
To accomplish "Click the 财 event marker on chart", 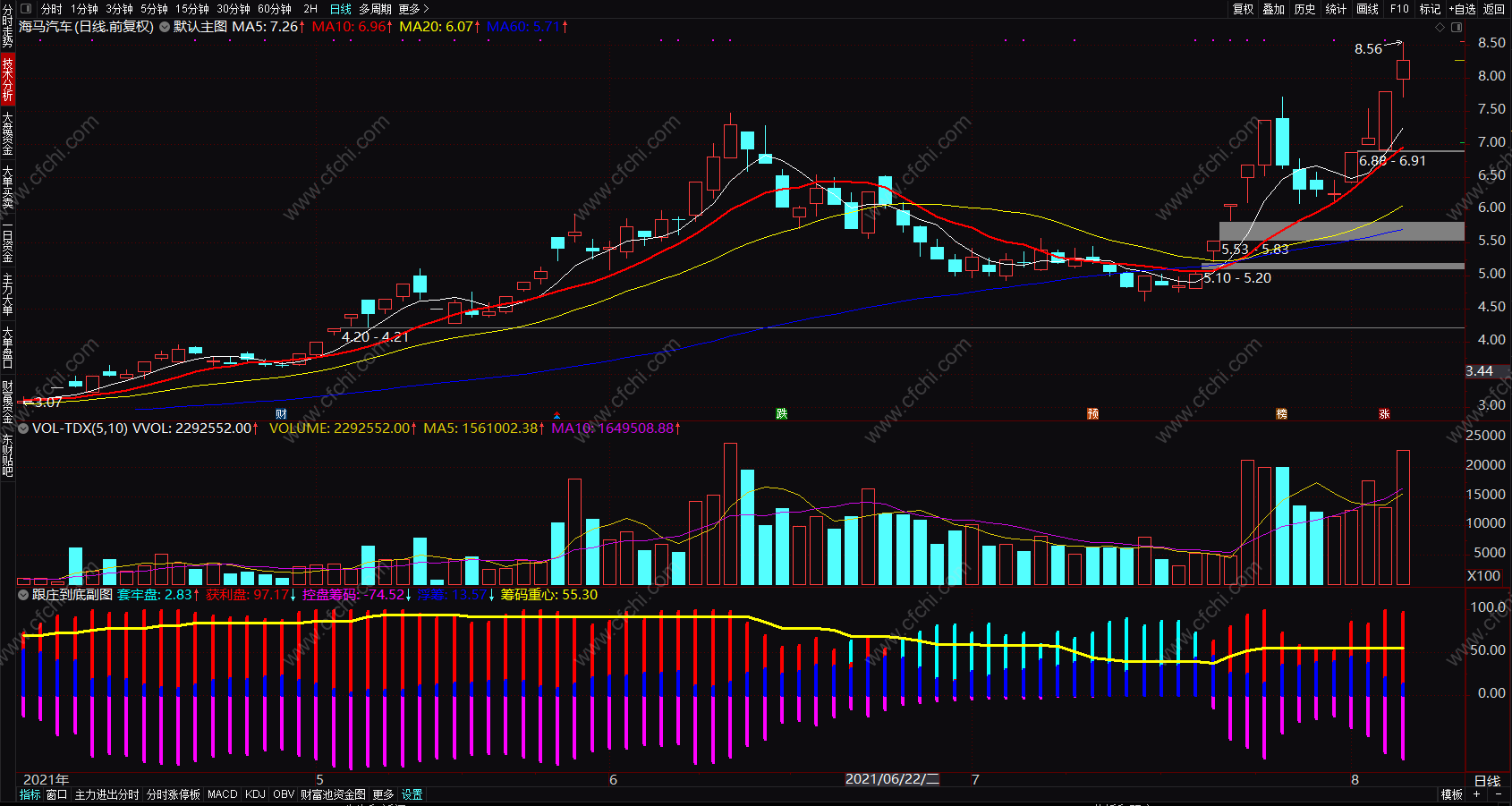I will point(281,414).
